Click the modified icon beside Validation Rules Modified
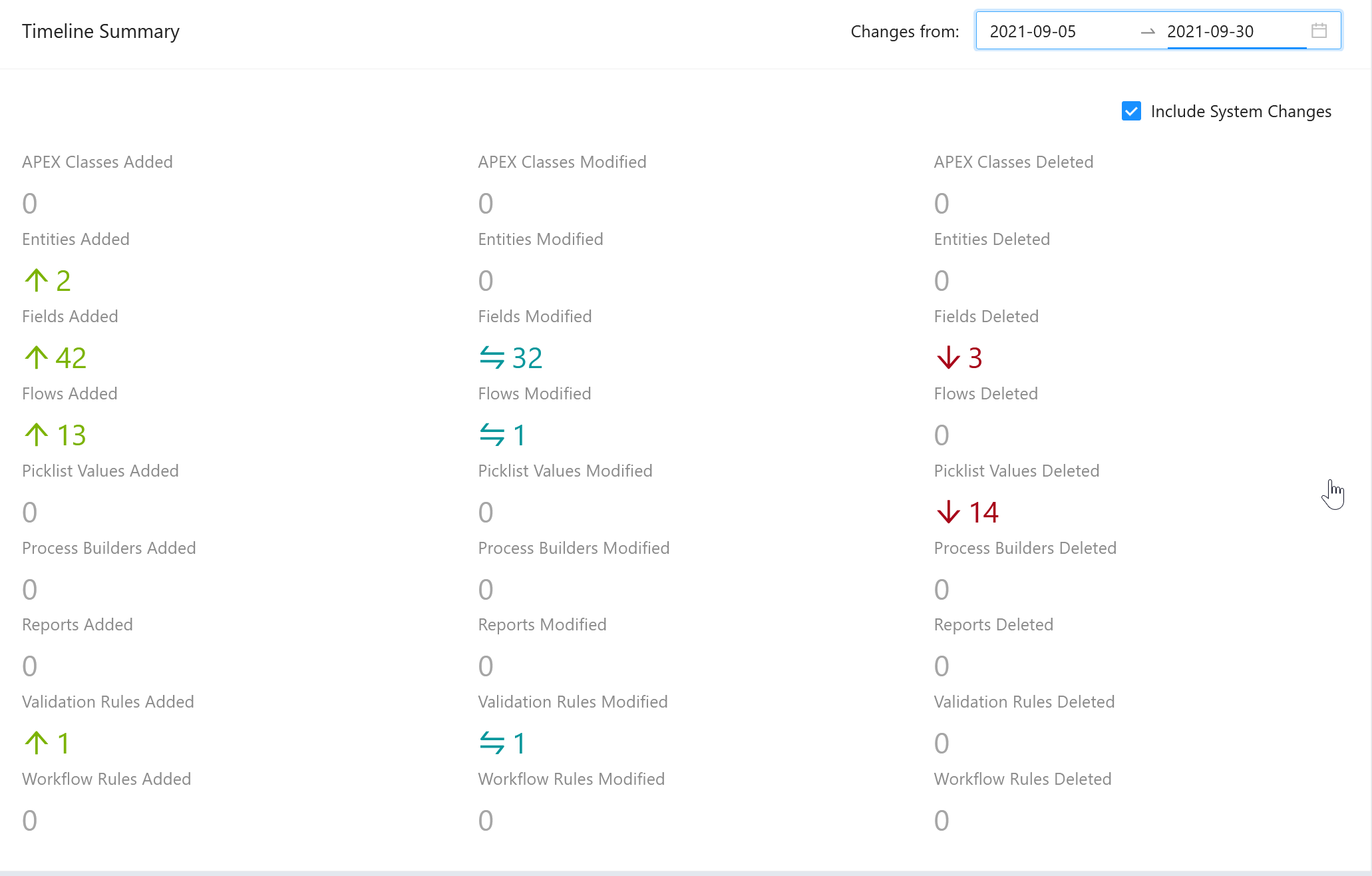1372x876 pixels. pos(492,743)
